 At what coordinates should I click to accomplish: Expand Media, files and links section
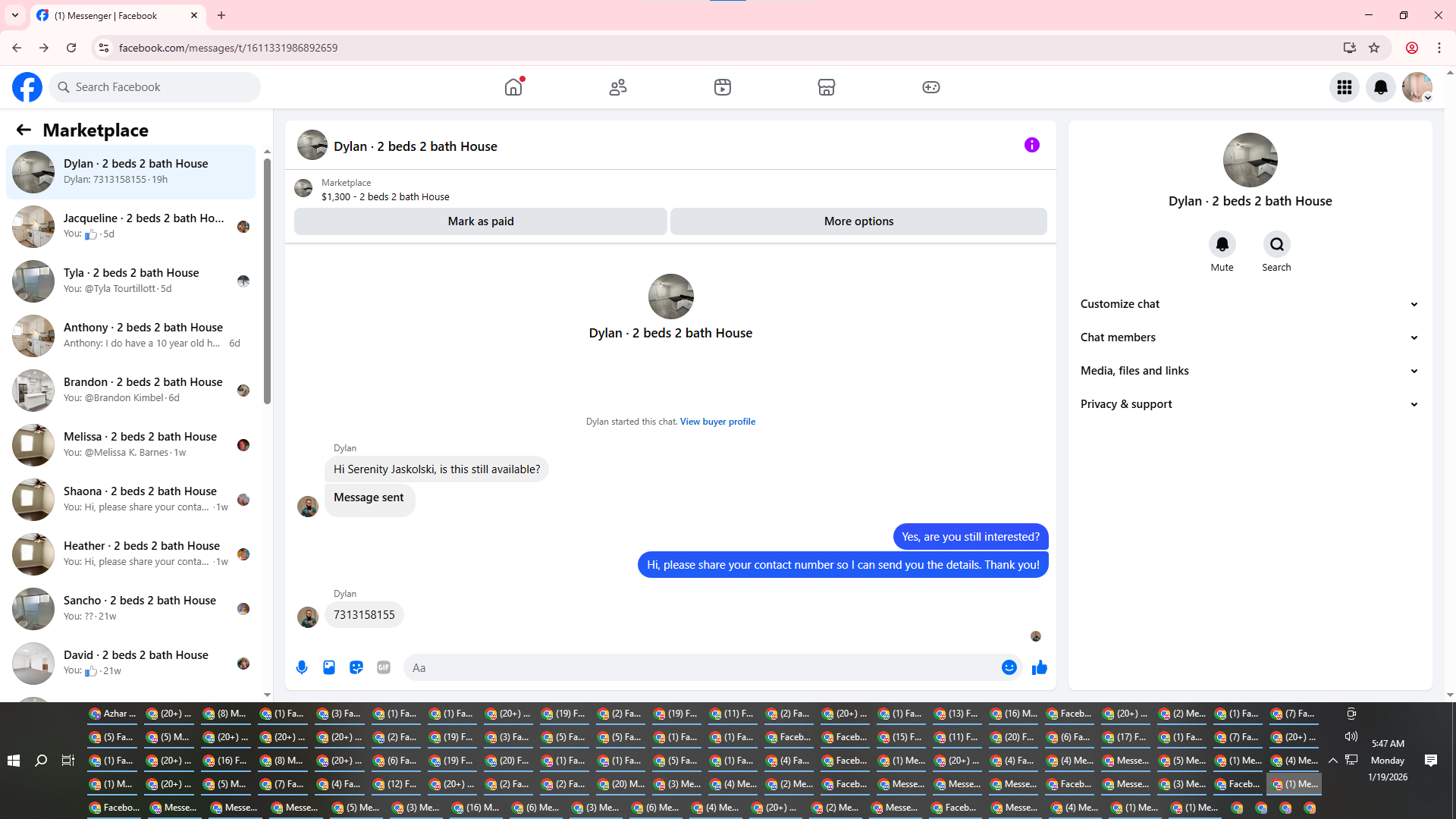coord(1249,371)
